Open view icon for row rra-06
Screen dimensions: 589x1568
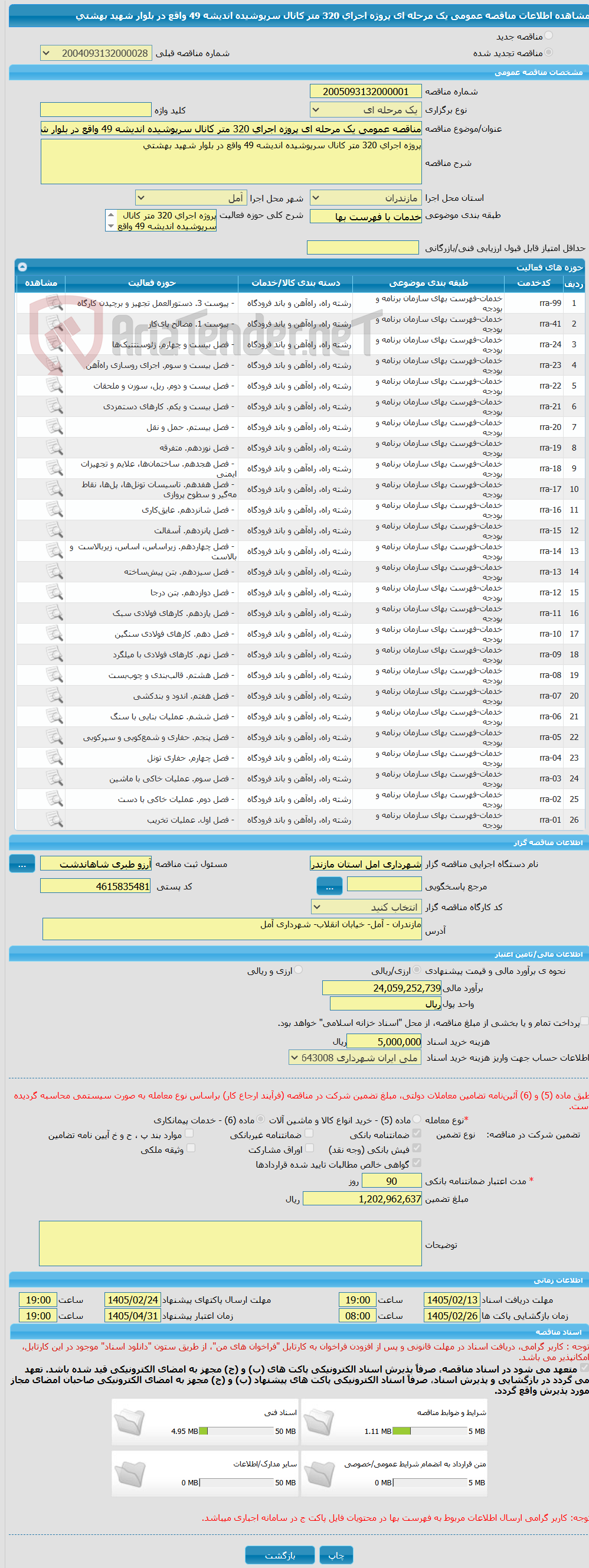(x=55, y=716)
